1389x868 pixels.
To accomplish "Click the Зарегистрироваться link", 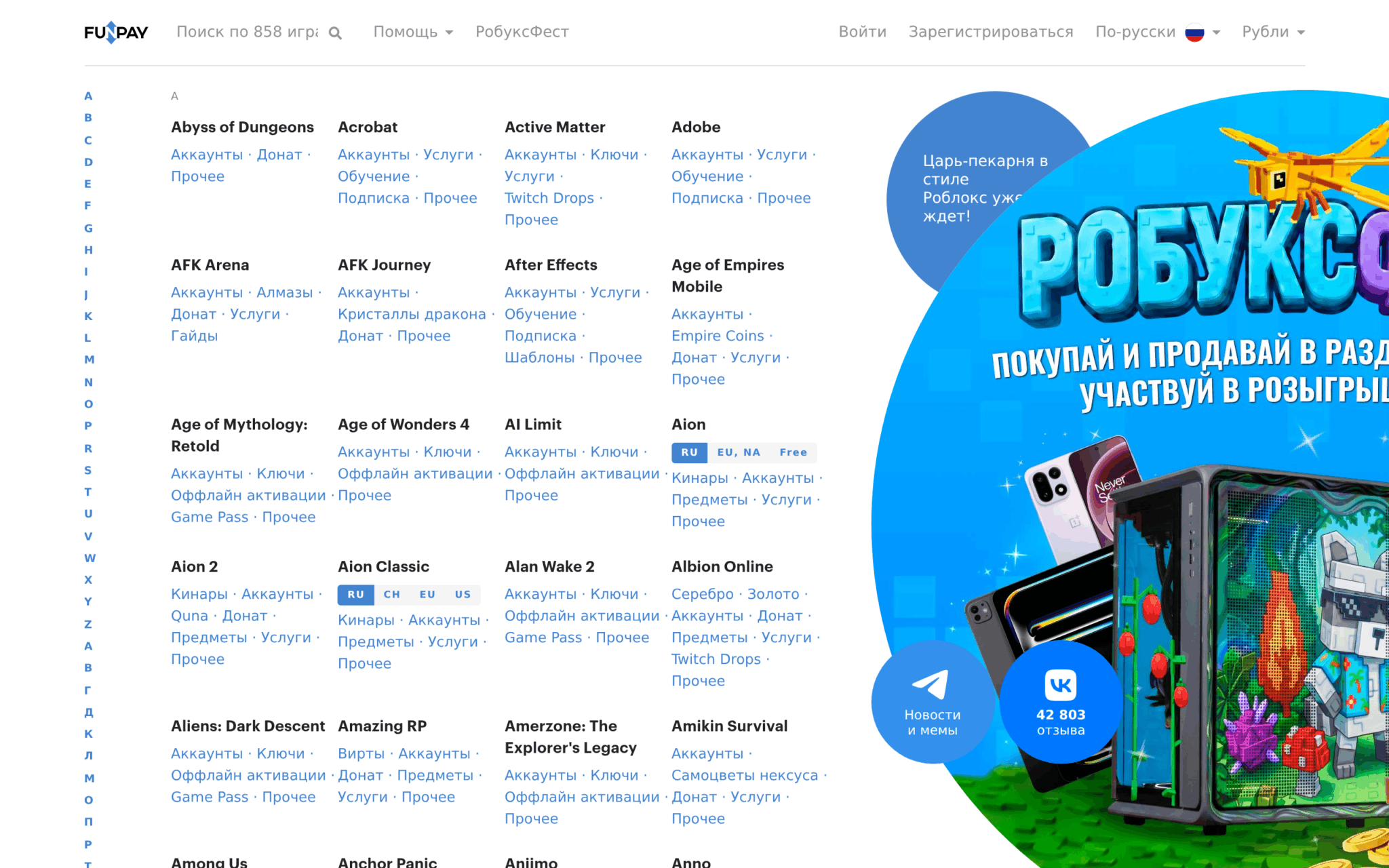I will click(991, 32).
